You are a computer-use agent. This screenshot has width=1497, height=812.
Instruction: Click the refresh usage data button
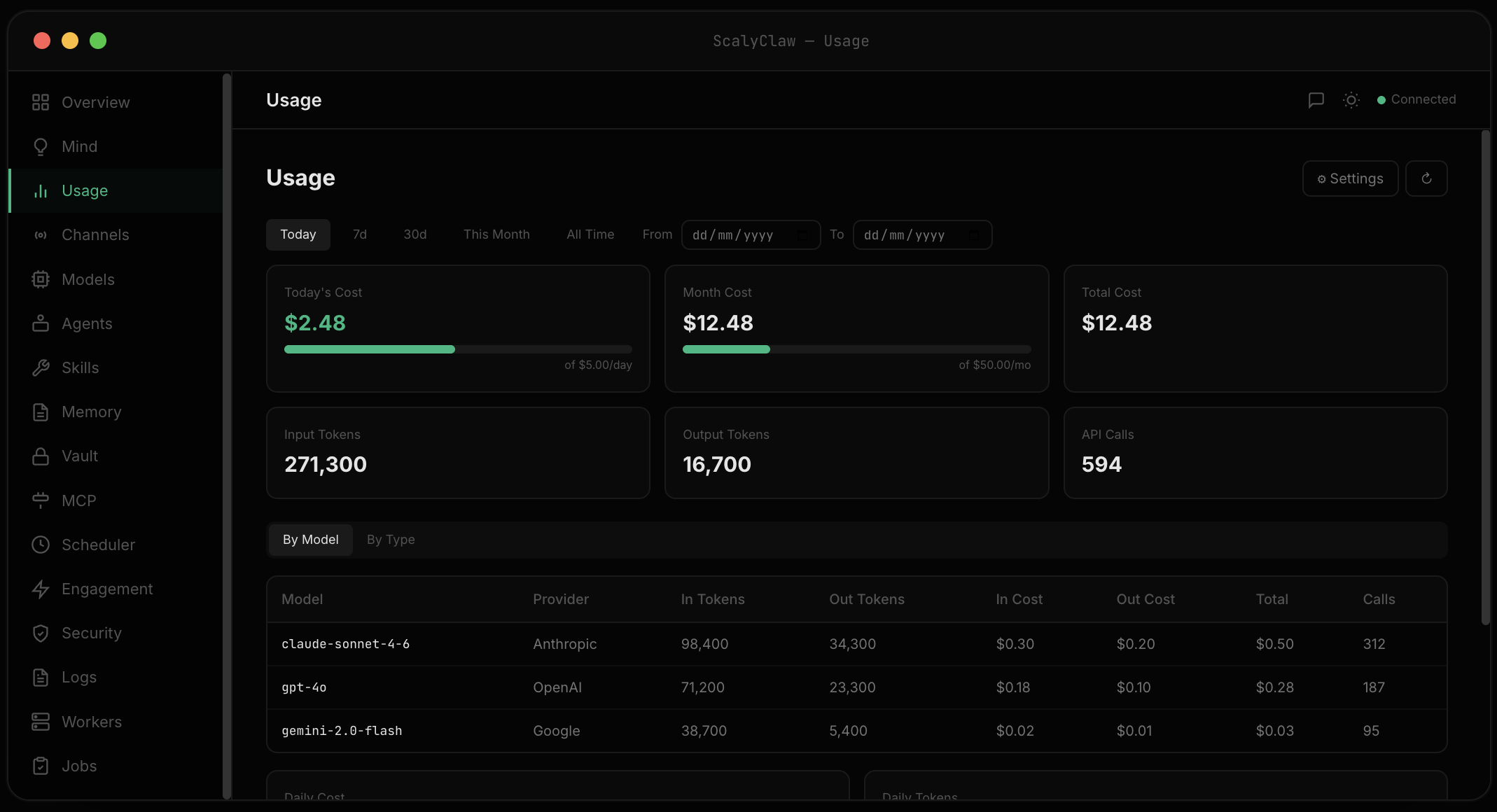point(1427,178)
